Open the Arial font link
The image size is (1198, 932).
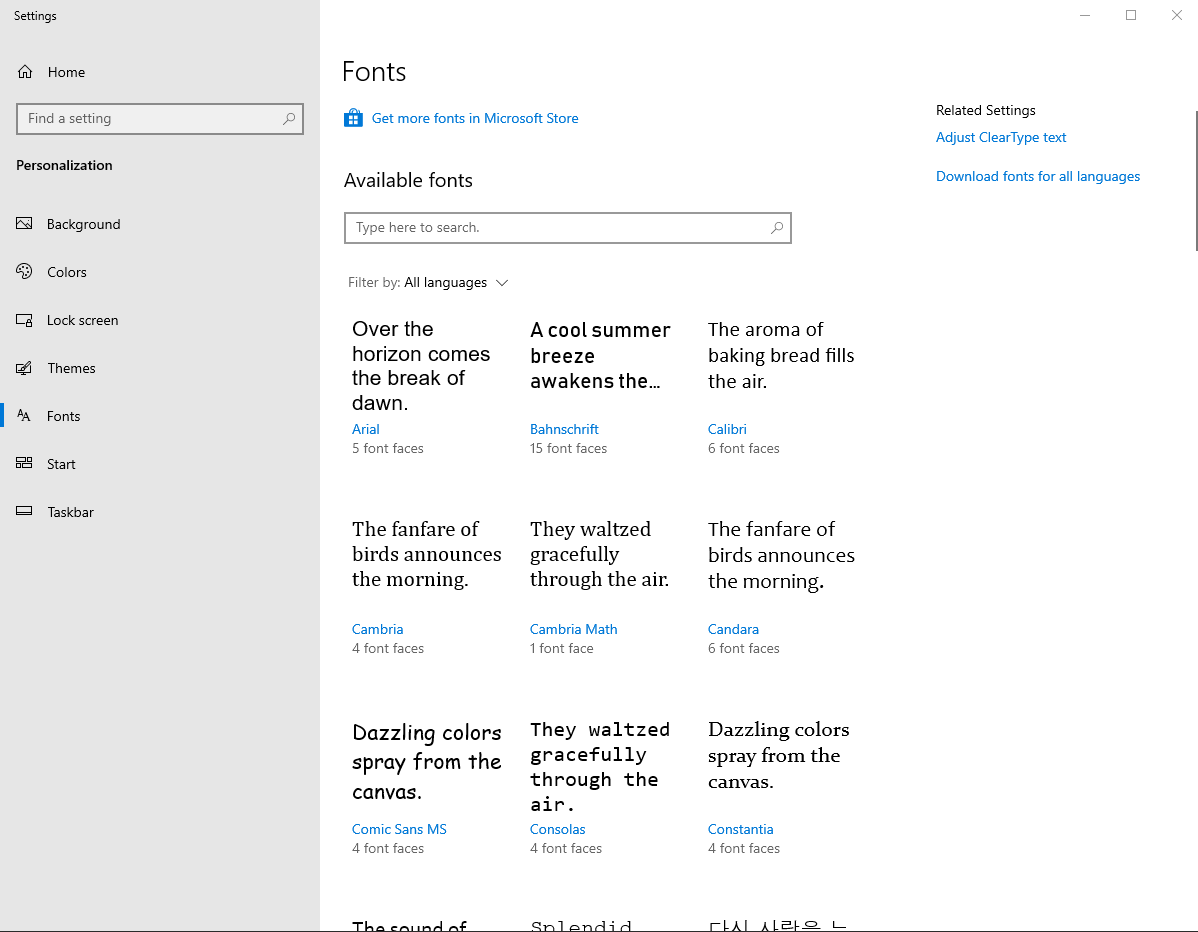(365, 429)
